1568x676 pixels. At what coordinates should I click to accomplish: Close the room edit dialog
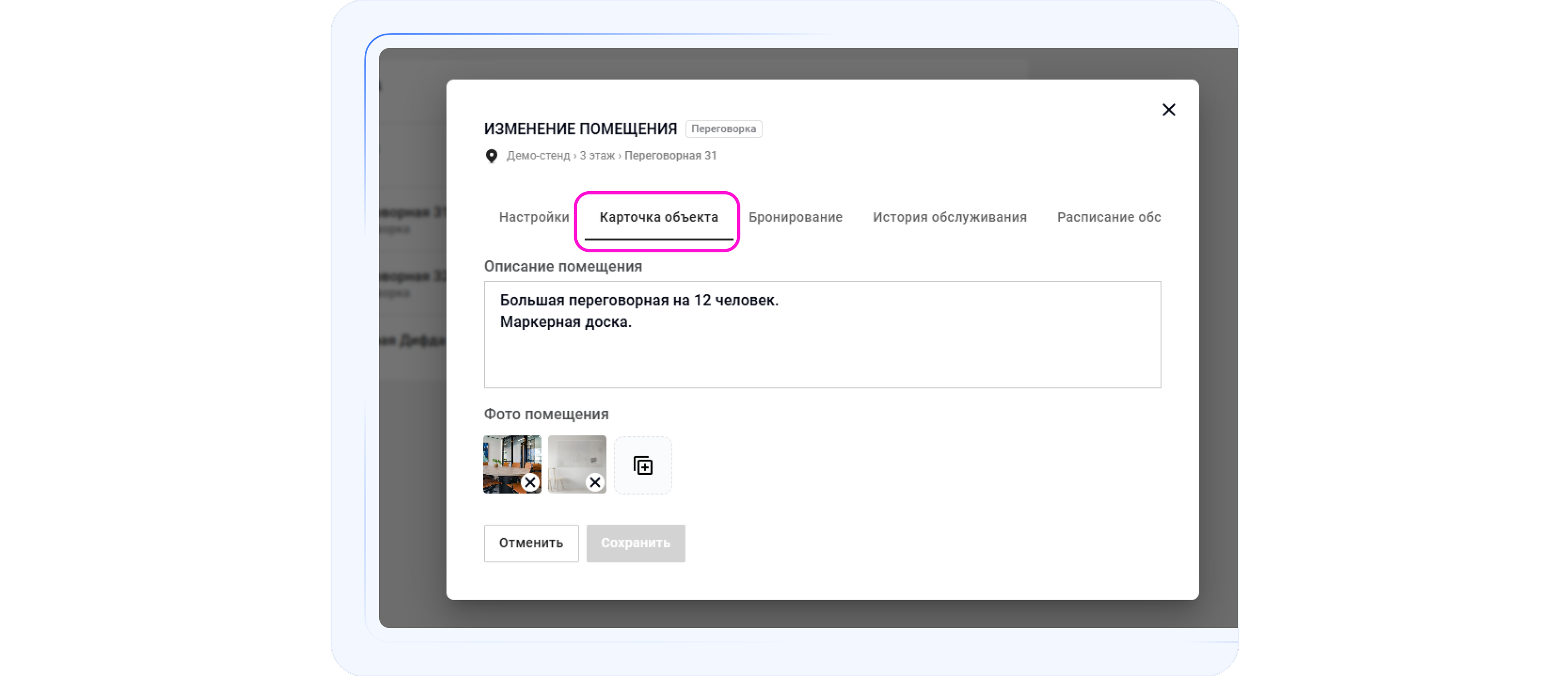tap(1168, 109)
